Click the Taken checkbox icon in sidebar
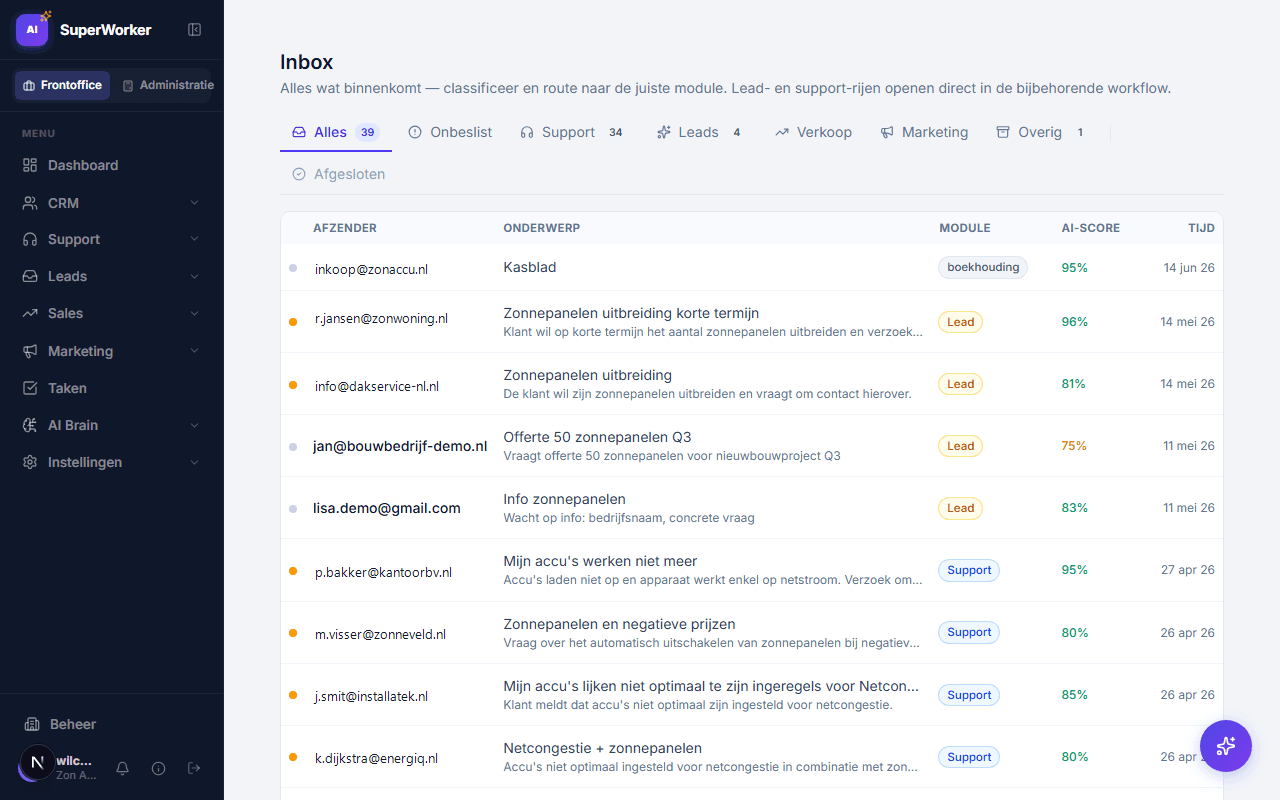The height and width of the screenshot is (800, 1280). pos(30,388)
